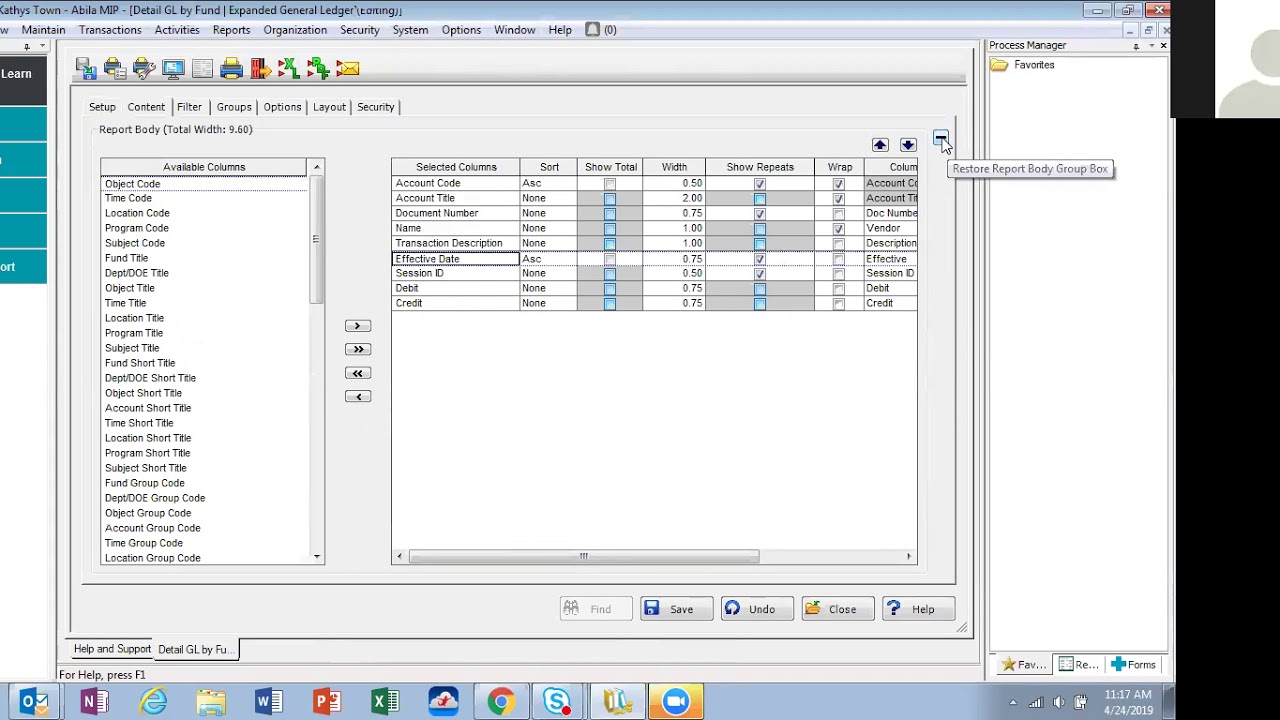1280x720 pixels.
Task: Click the notification bell icon in menu bar
Action: [592, 30]
